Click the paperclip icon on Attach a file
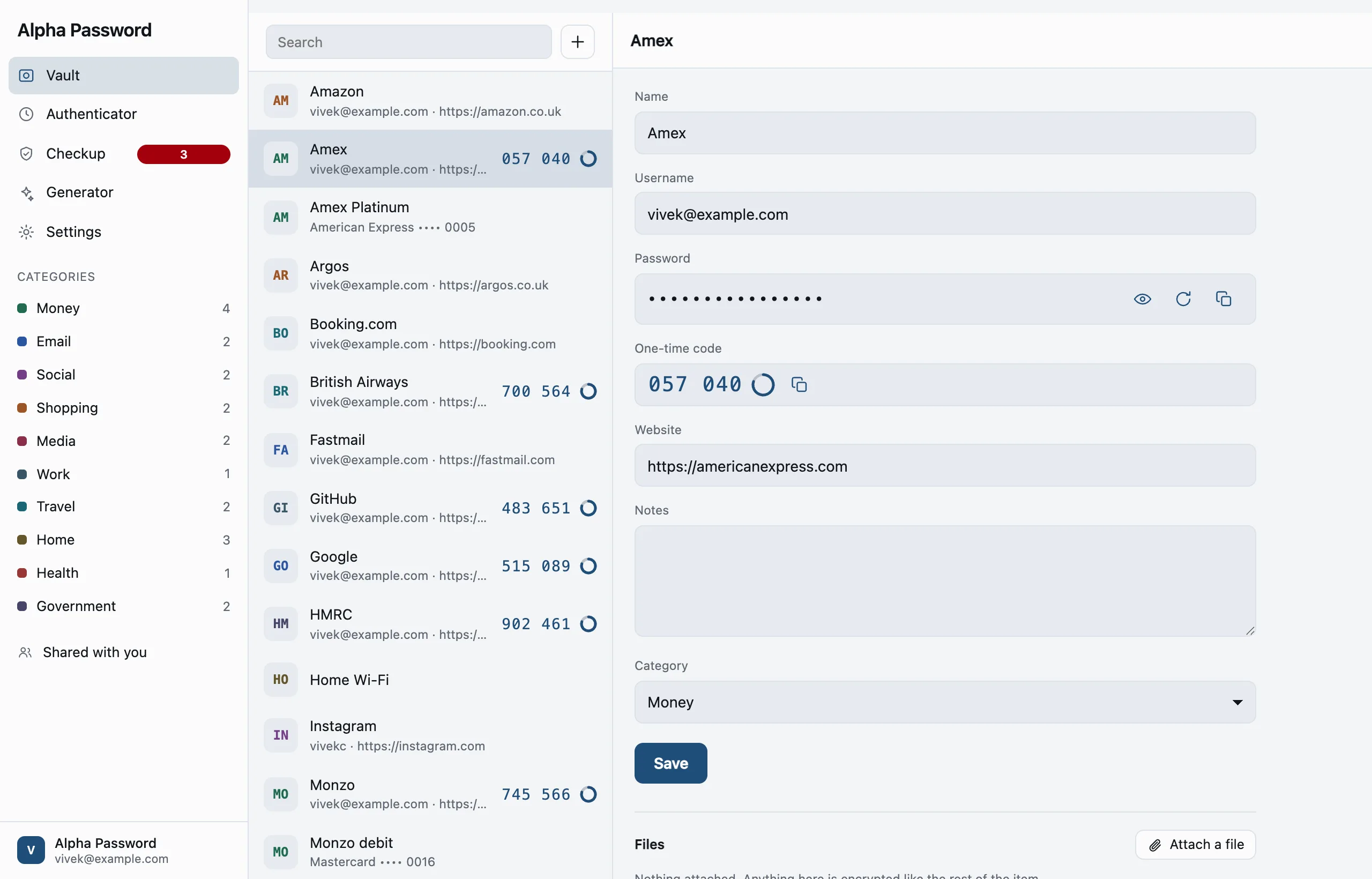The height and width of the screenshot is (879, 1372). [x=1154, y=845]
